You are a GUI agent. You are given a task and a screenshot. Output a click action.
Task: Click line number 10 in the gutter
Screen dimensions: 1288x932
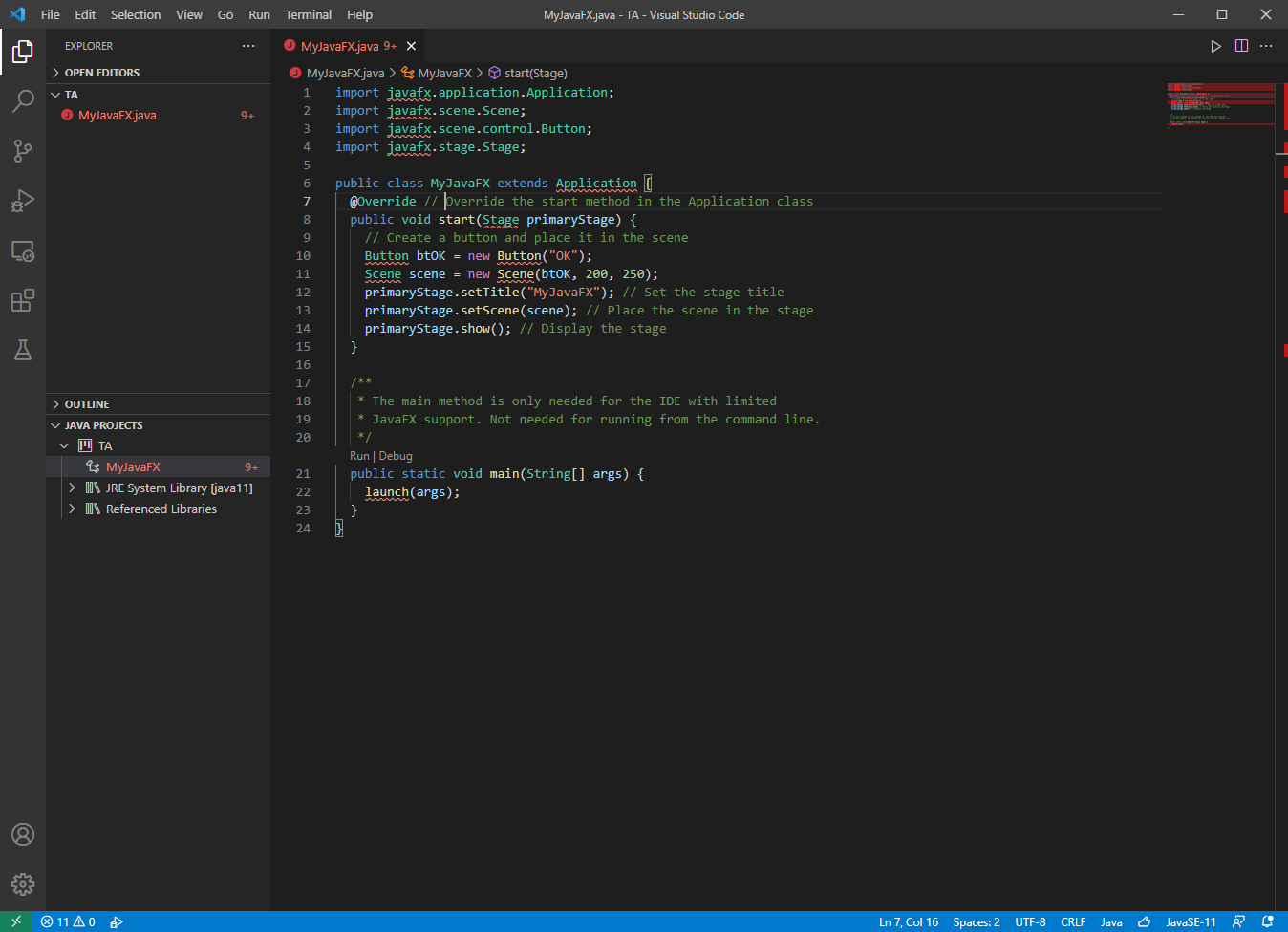pos(303,256)
